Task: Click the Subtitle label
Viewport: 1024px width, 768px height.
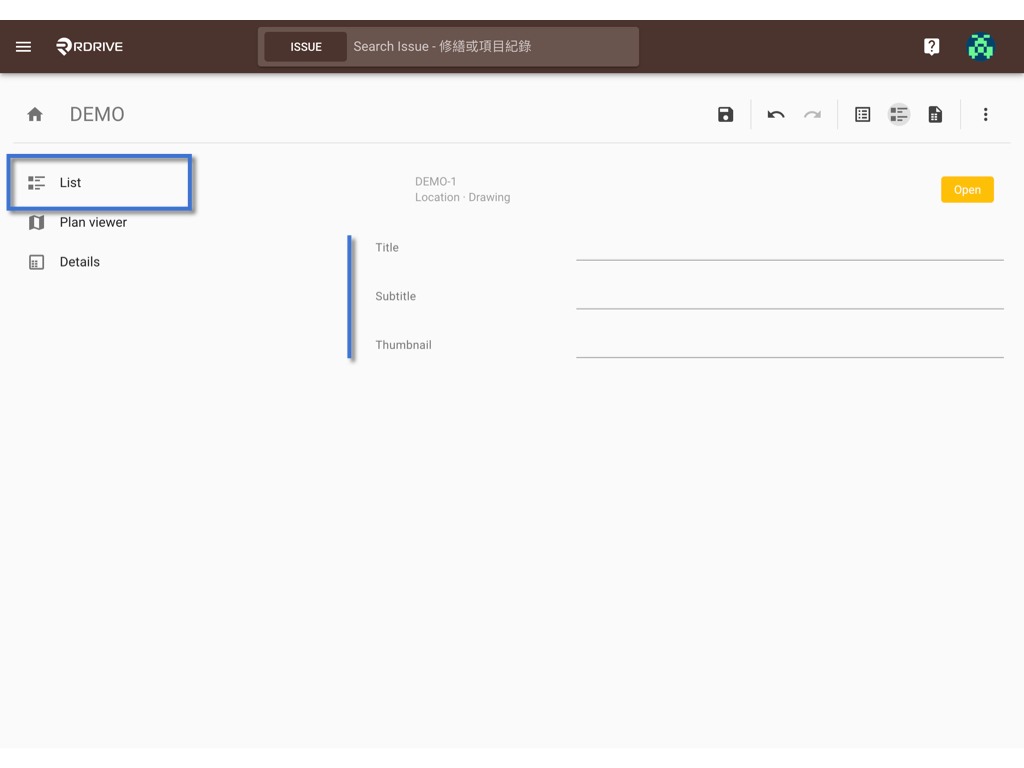Action: 395,296
